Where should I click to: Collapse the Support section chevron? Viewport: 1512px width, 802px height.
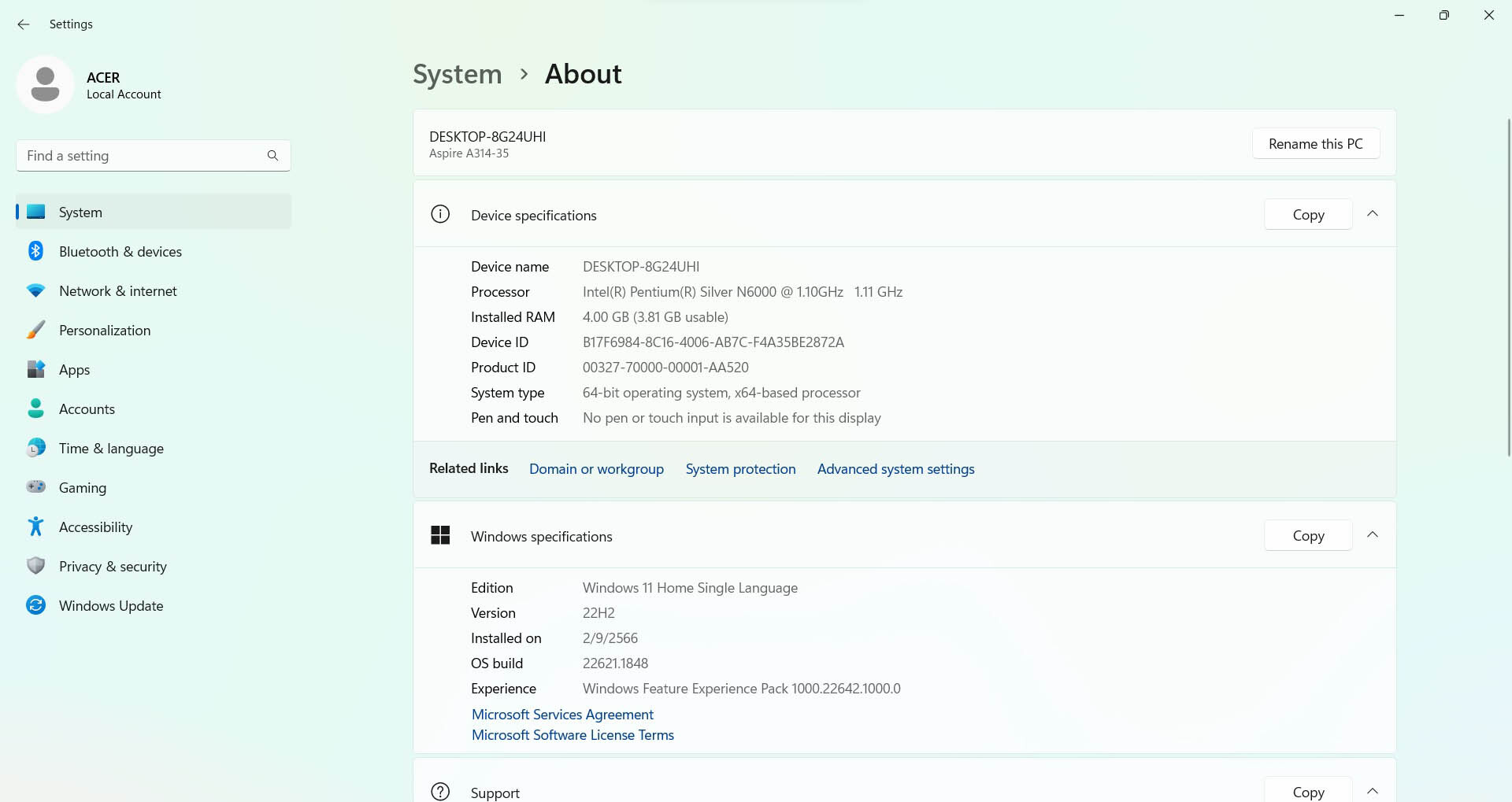(x=1373, y=791)
